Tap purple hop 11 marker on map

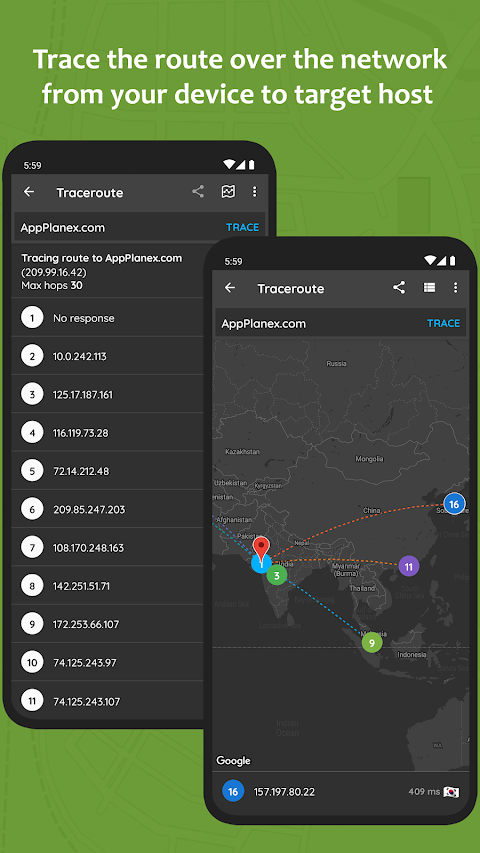pos(409,566)
